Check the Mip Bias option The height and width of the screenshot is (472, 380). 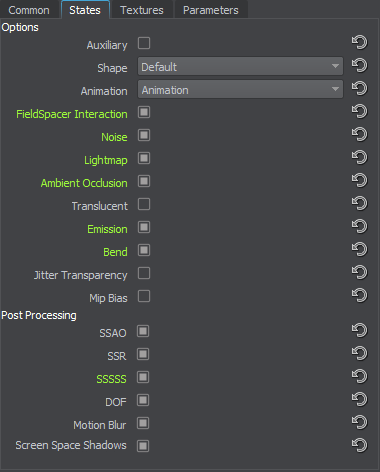point(144,296)
